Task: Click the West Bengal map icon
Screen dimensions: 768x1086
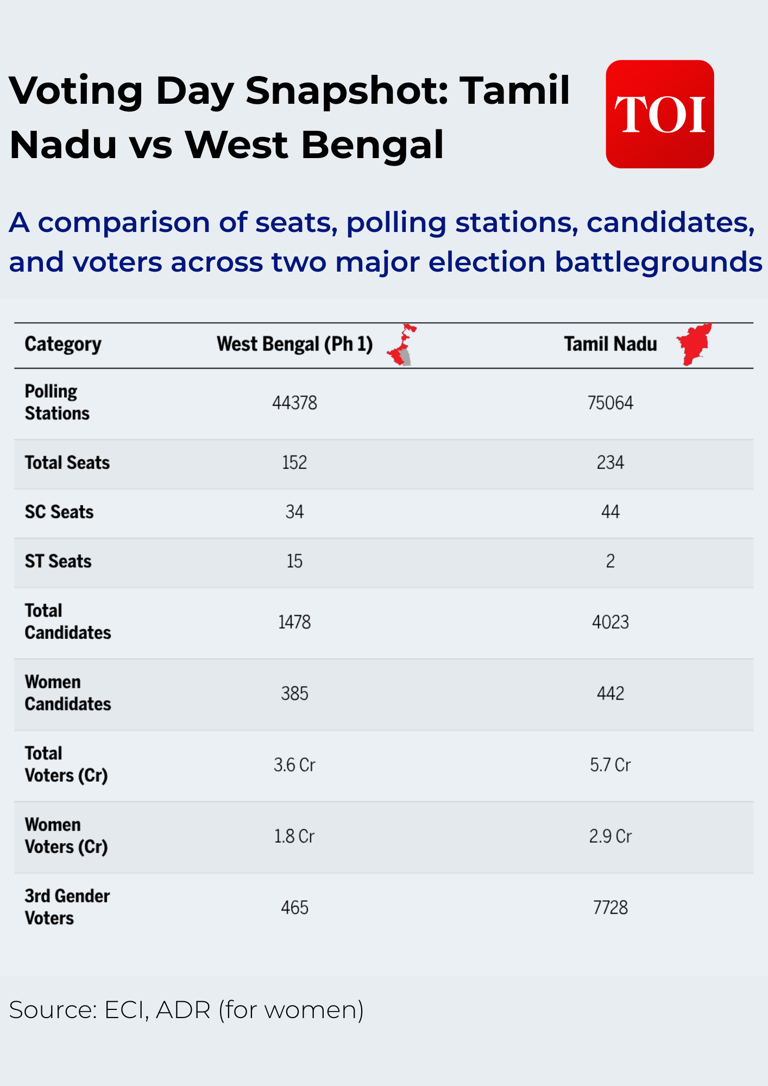Action: (402, 344)
